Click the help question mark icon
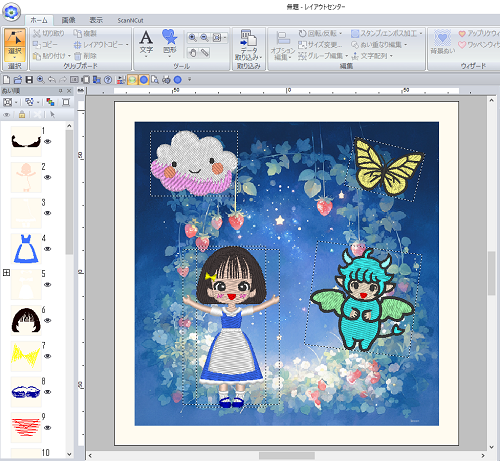The width and height of the screenshot is (500, 461). pos(108,79)
